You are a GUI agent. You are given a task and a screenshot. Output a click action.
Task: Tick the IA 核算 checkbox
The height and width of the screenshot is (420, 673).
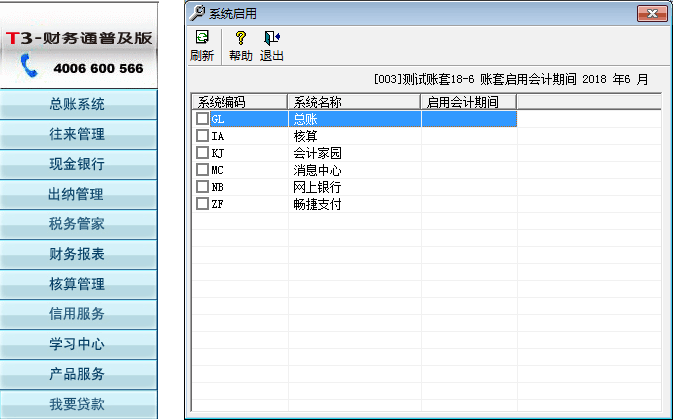click(202, 135)
